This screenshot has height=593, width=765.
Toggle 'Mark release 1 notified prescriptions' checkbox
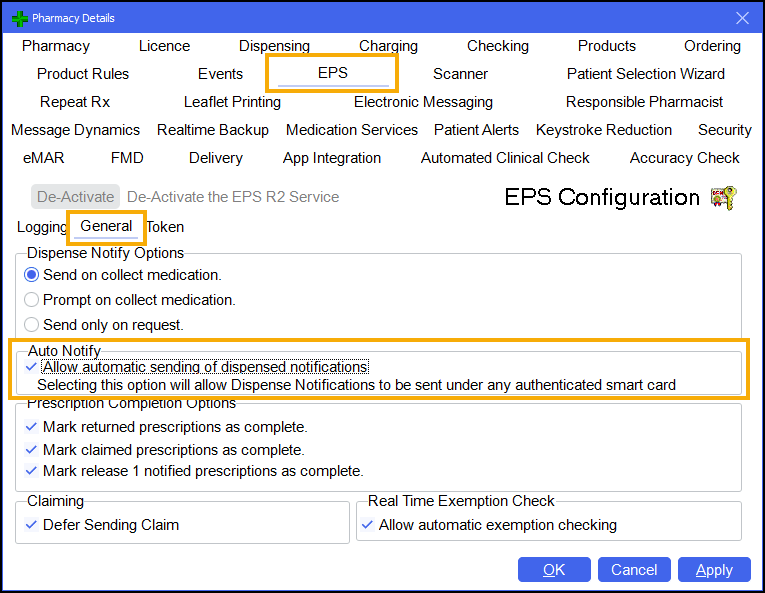(x=31, y=471)
